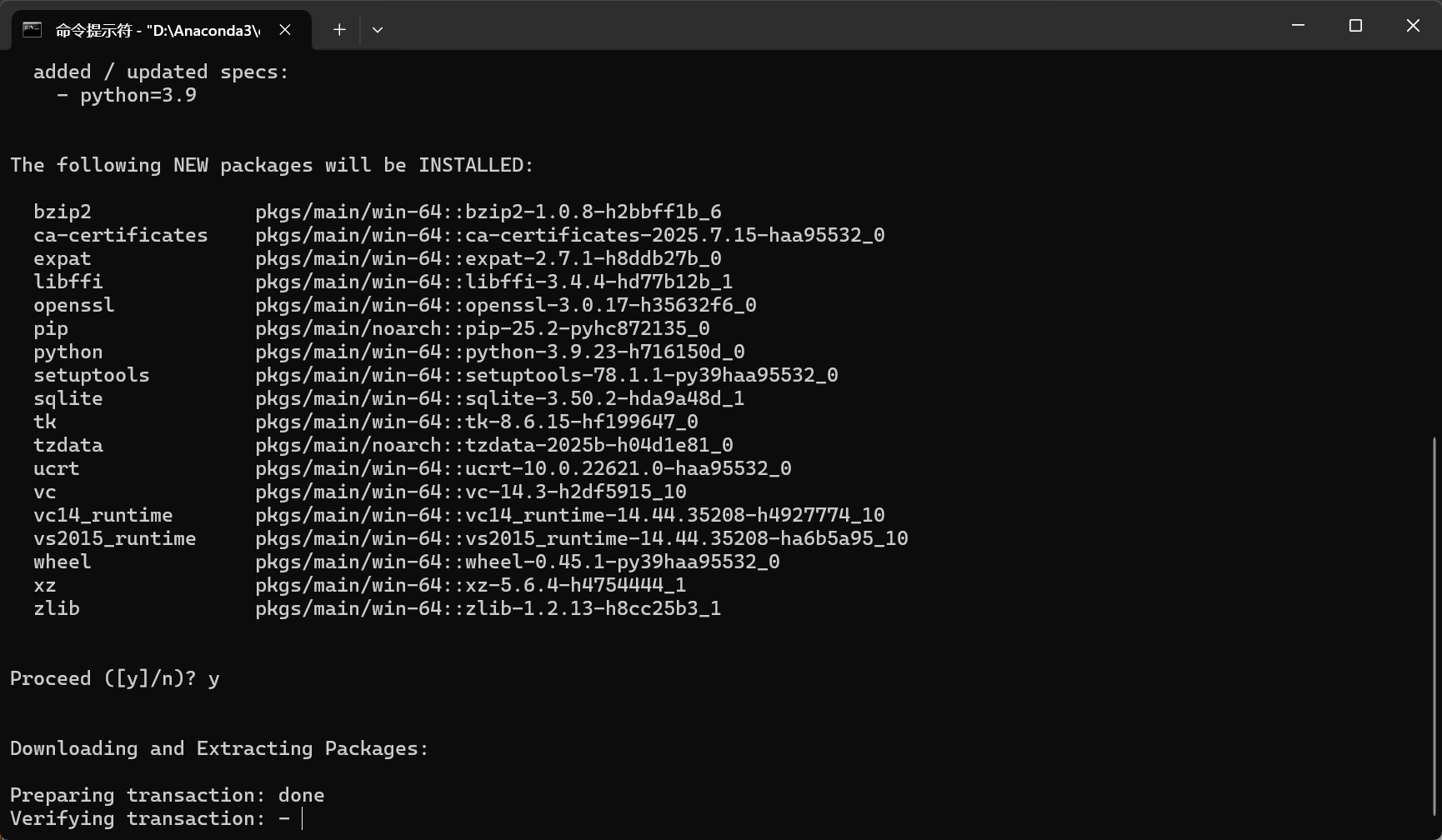Click the 'bzip2' package name

[x=62, y=212]
